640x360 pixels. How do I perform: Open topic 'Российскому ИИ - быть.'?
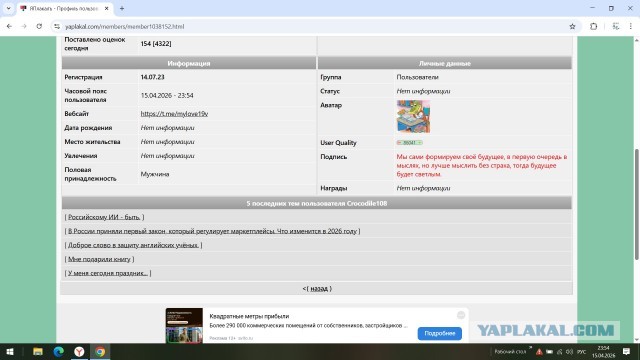point(104,217)
